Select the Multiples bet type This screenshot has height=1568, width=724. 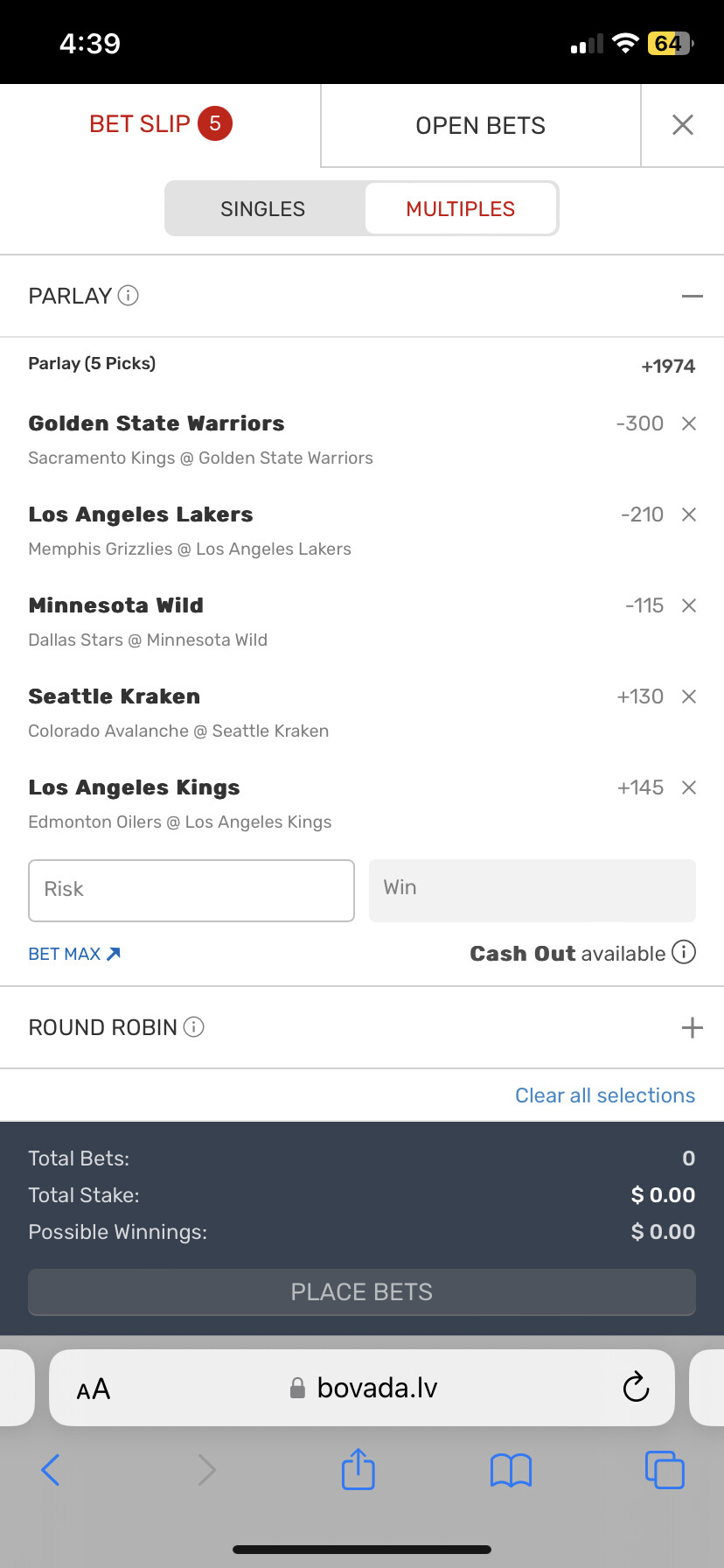(x=461, y=209)
